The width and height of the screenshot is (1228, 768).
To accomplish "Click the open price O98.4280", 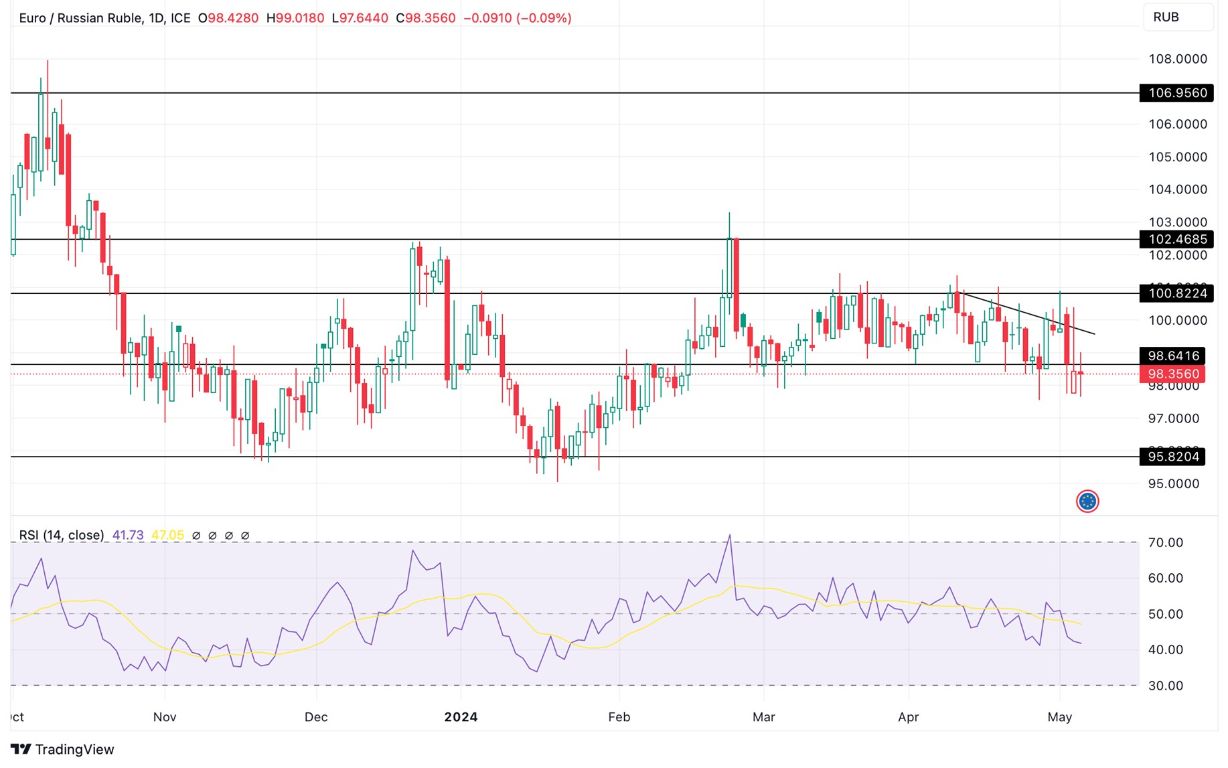I will [228, 18].
